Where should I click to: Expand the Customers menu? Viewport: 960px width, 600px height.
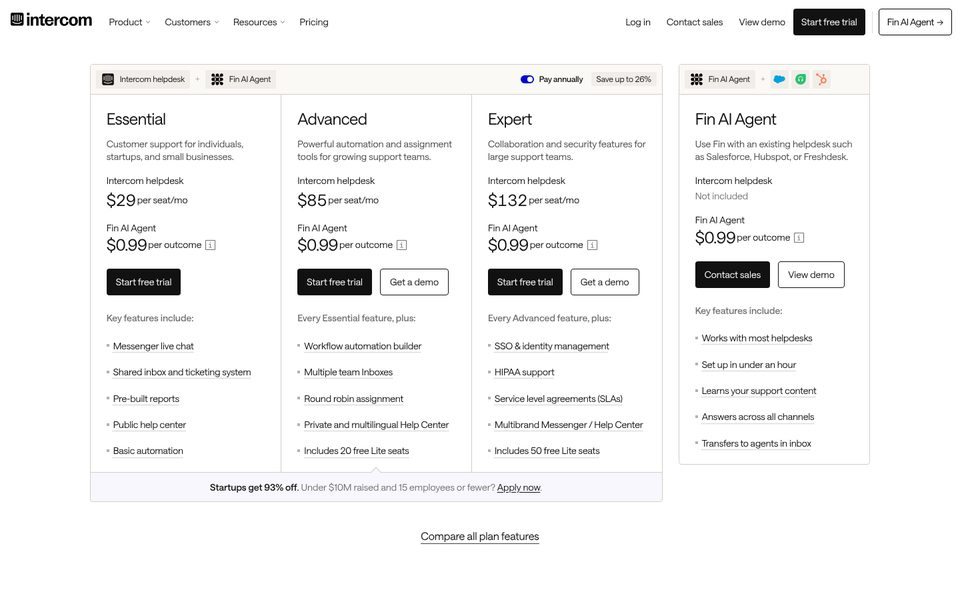(192, 22)
